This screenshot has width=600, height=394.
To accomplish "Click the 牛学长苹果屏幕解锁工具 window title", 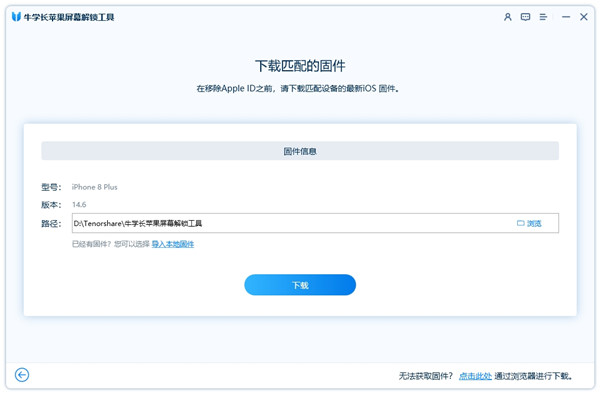I will 69,17.
